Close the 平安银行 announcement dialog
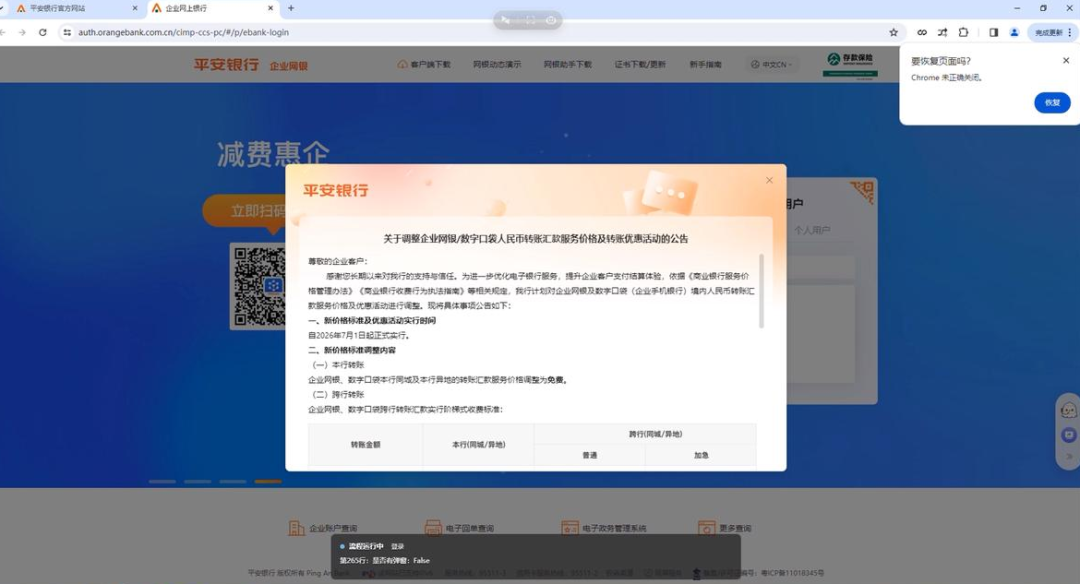Viewport: 1080px width, 584px height. pyautogui.click(x=769, y=180)
